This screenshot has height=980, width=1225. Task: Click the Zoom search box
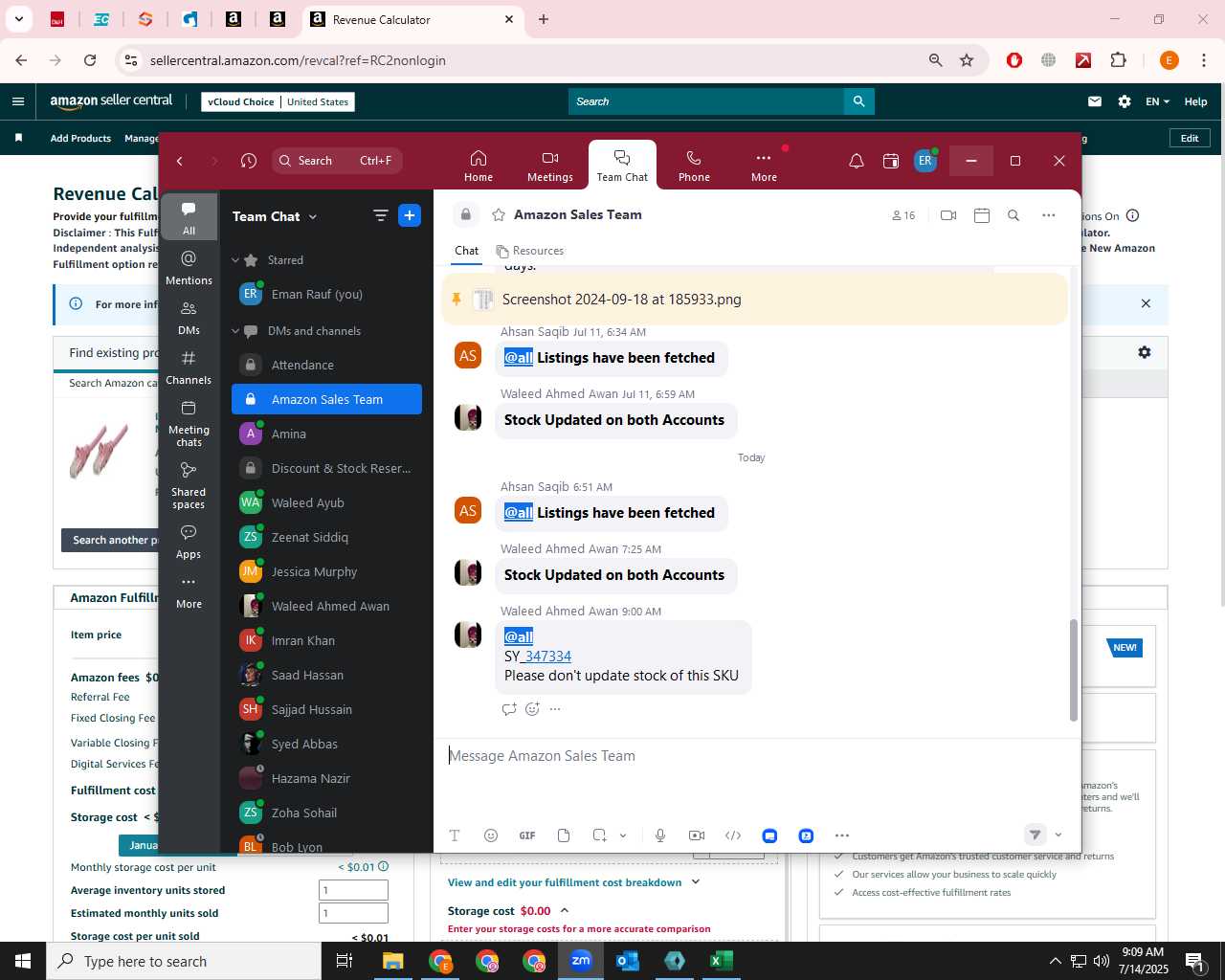coord(336,161)
